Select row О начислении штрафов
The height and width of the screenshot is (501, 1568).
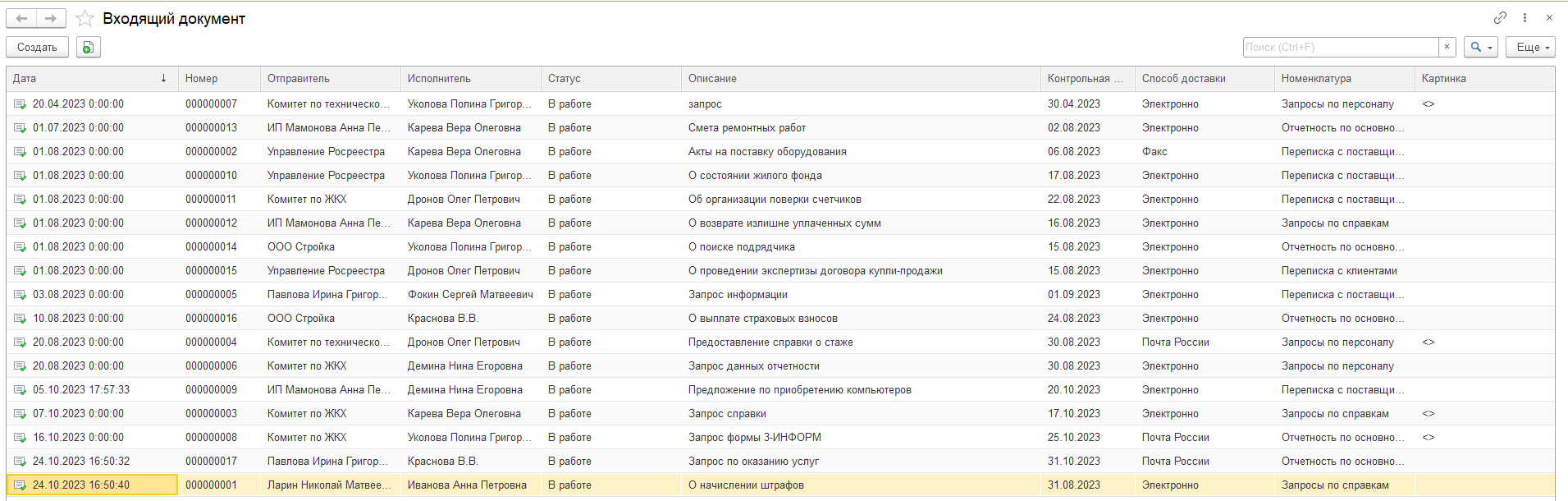coord(746,485)
